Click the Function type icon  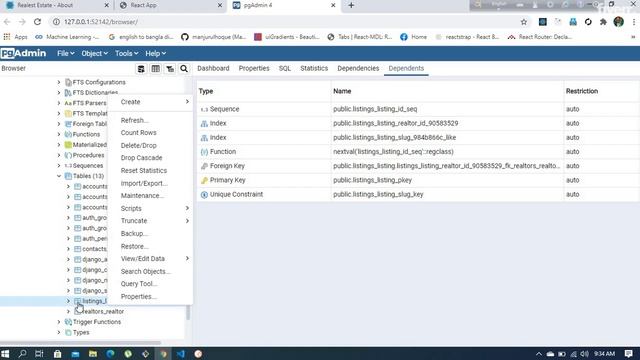(204, 152)
